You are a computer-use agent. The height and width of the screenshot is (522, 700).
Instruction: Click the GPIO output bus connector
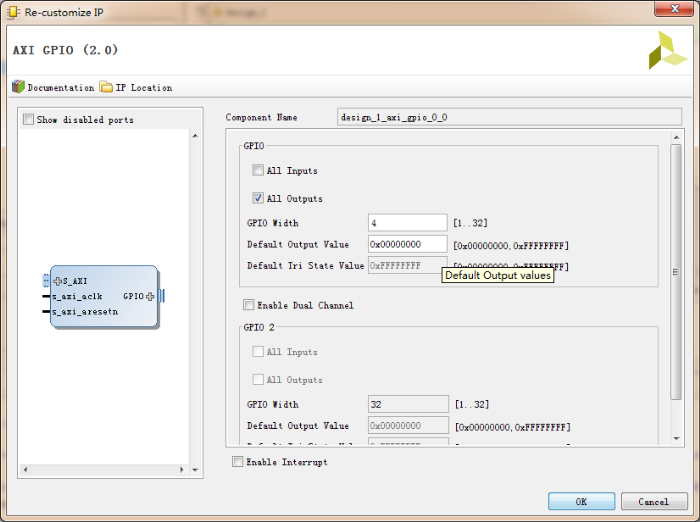[x=161, y=296]
